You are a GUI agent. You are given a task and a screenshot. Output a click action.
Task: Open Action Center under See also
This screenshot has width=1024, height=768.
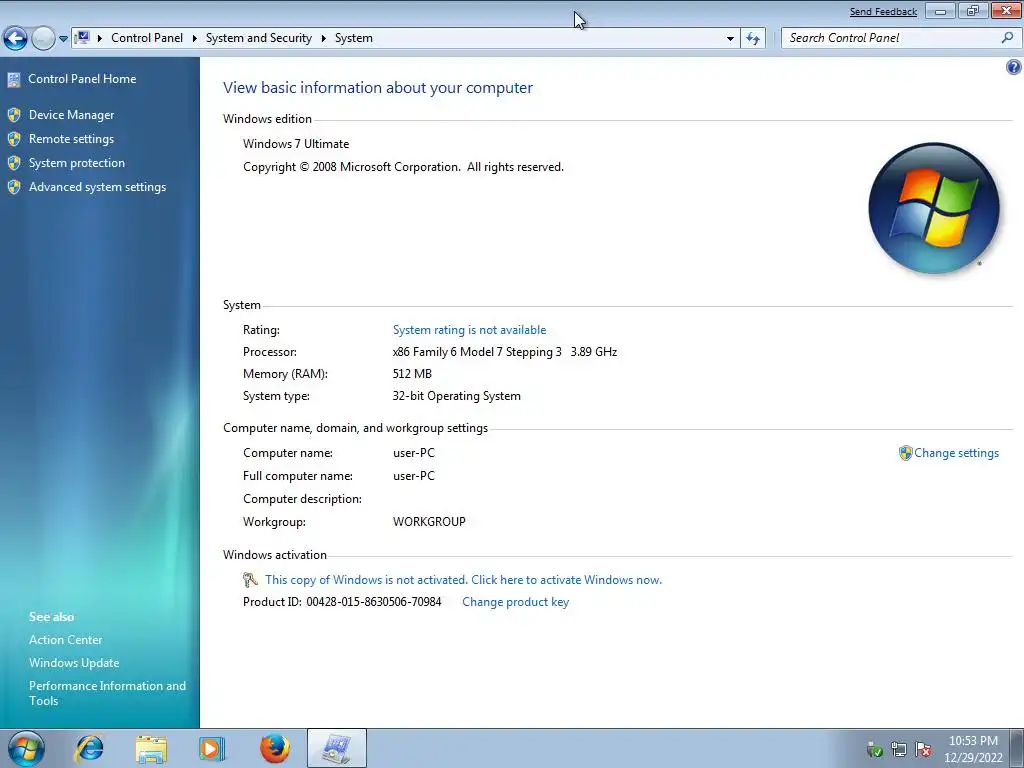[x=65, y=640]
